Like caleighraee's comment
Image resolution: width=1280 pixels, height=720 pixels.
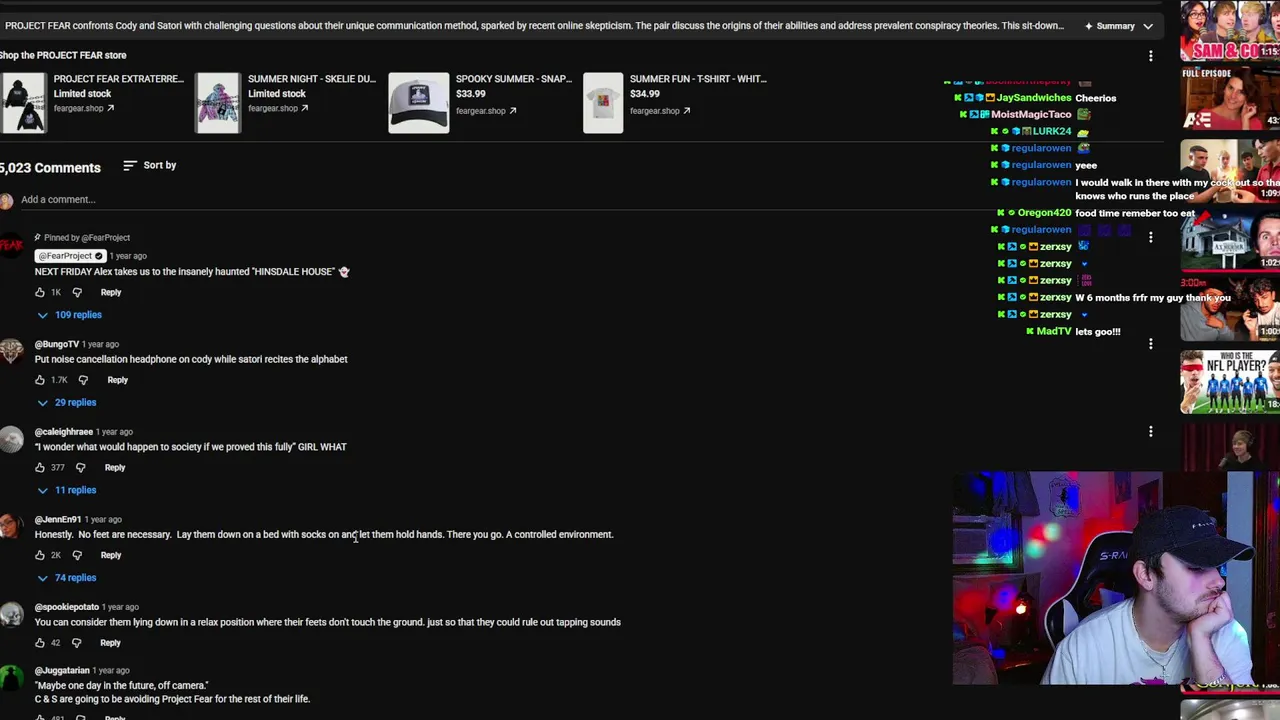coord(40,467)
